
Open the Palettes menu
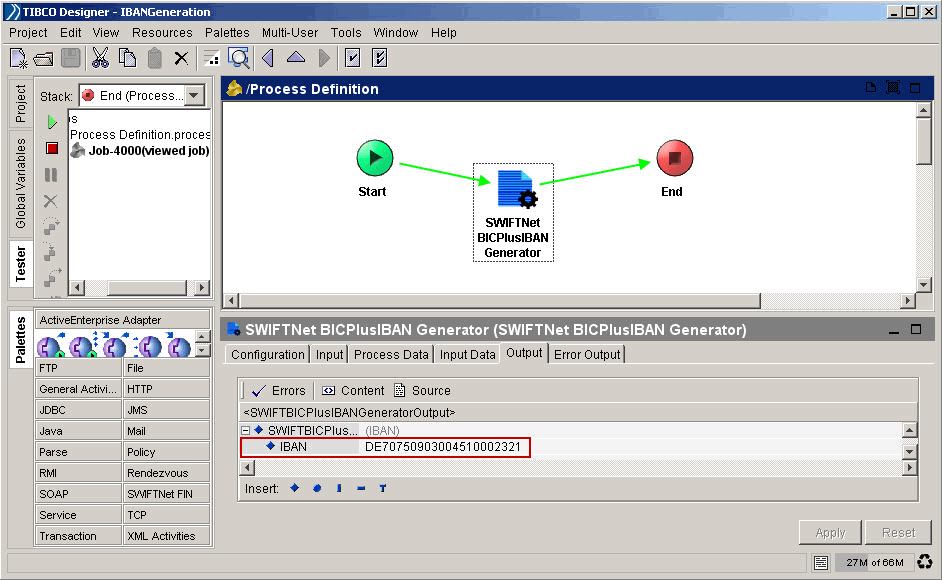pyautogui.click(x=227, y=32)
